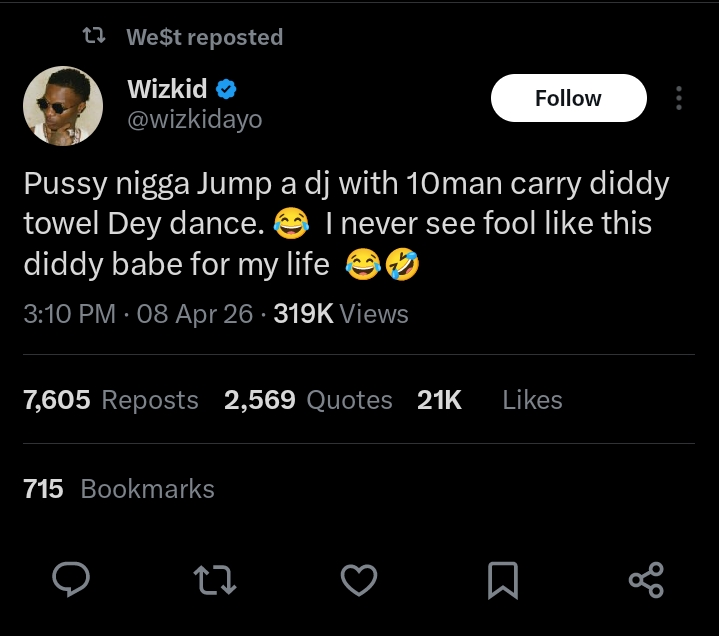Open the three-dot more options menu
This screenshot has height=636, width=719.
click(679, 98)
